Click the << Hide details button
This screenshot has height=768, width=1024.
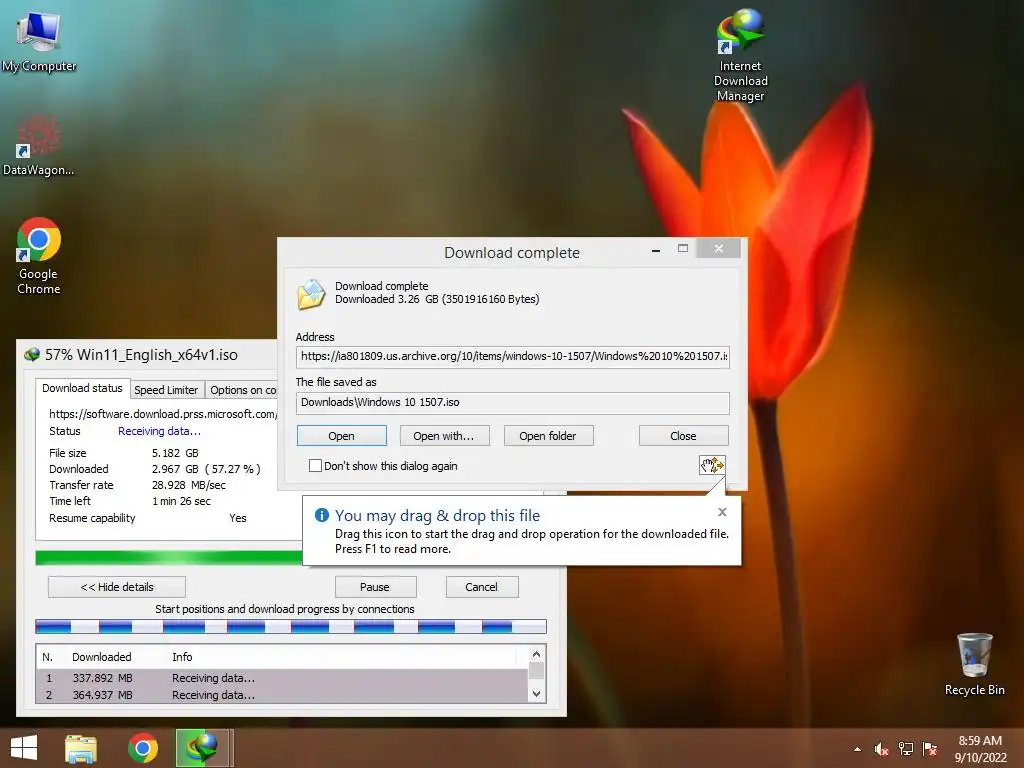(117, 586)
